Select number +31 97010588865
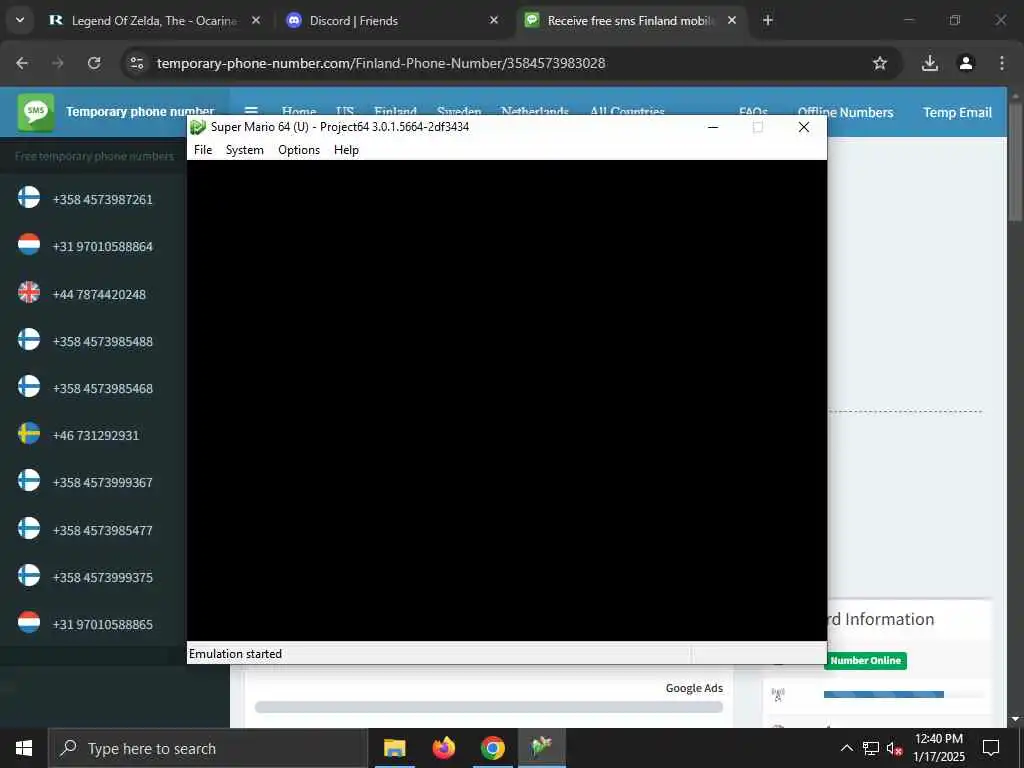Image resolution: width=1024 pixels, height=768 pixels. 103,624
